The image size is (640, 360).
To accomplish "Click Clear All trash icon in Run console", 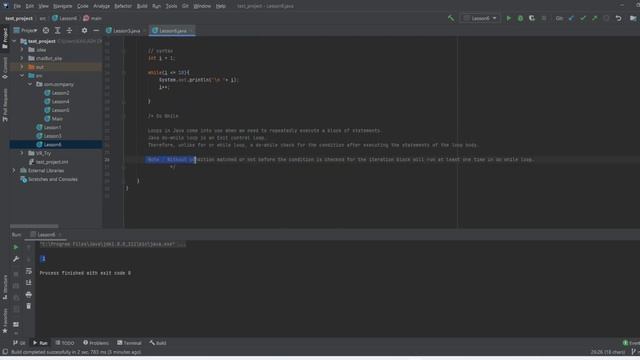I will click(29, 306).
